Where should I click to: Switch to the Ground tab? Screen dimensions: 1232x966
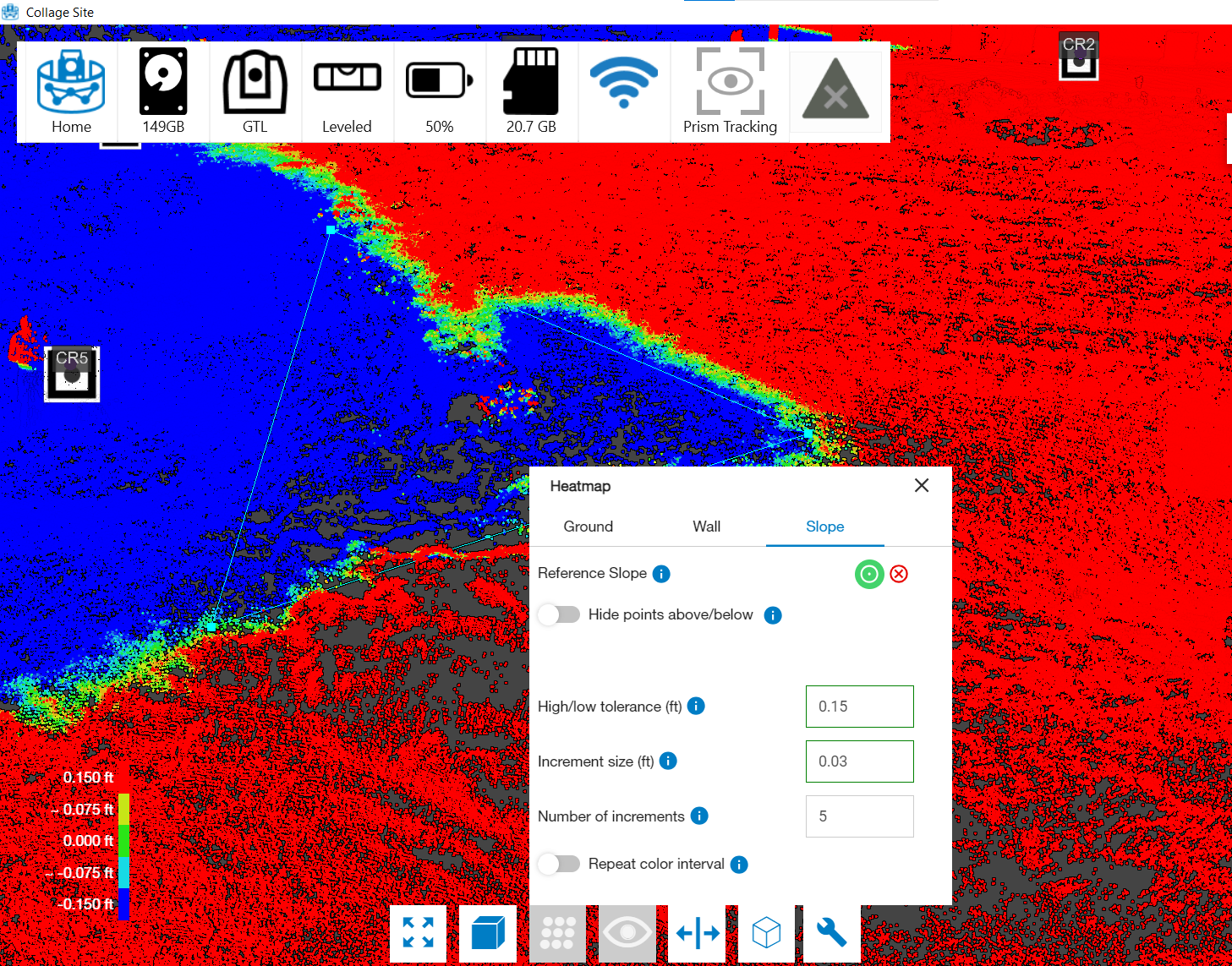point(588,527)
